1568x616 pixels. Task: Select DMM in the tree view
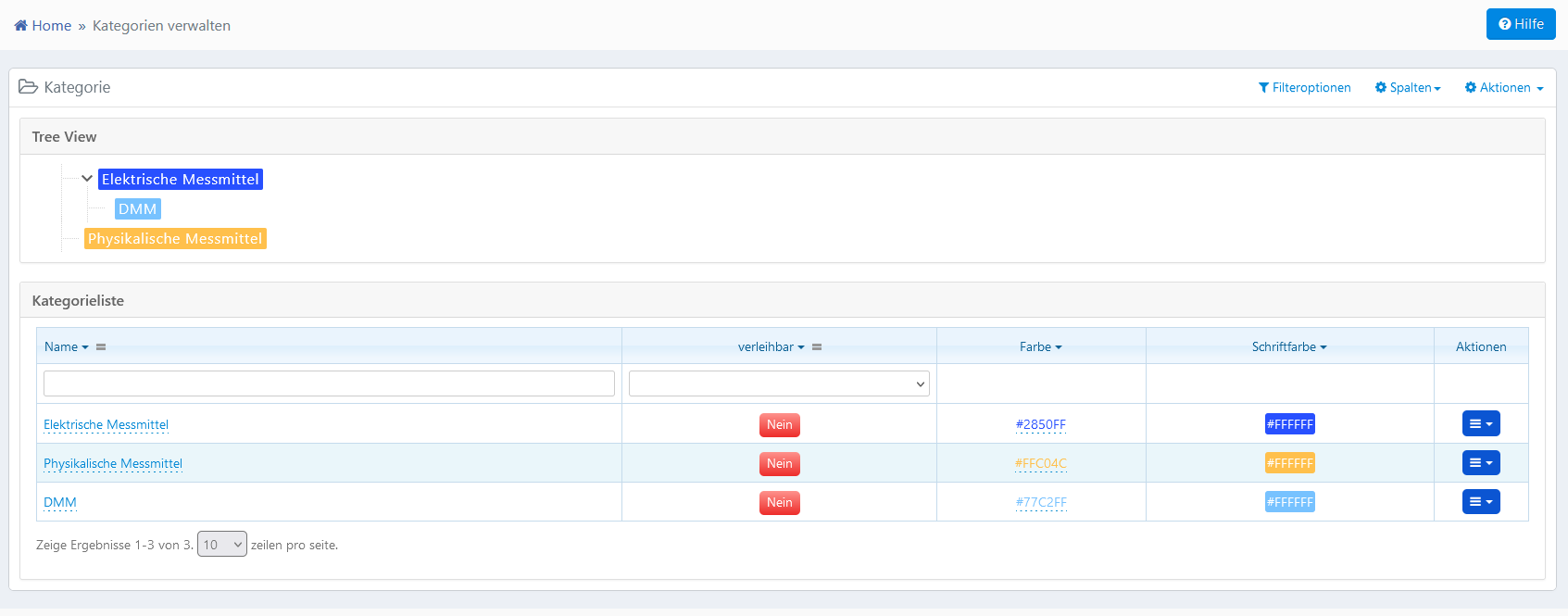tap(137, 209)
